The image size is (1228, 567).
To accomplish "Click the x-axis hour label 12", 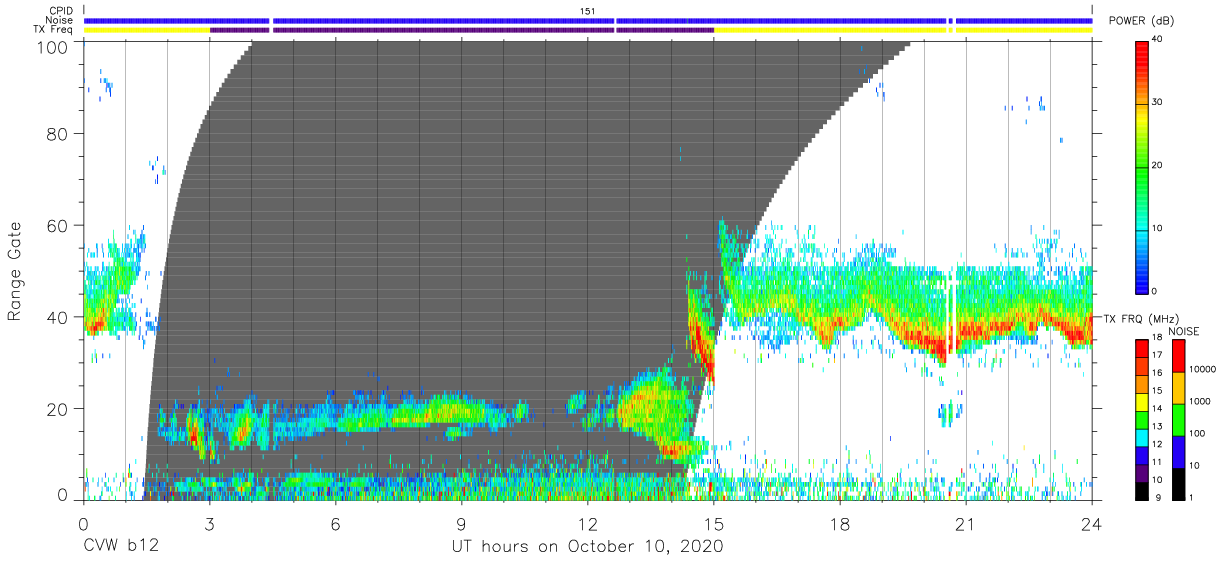I will (x=588, y=523).
